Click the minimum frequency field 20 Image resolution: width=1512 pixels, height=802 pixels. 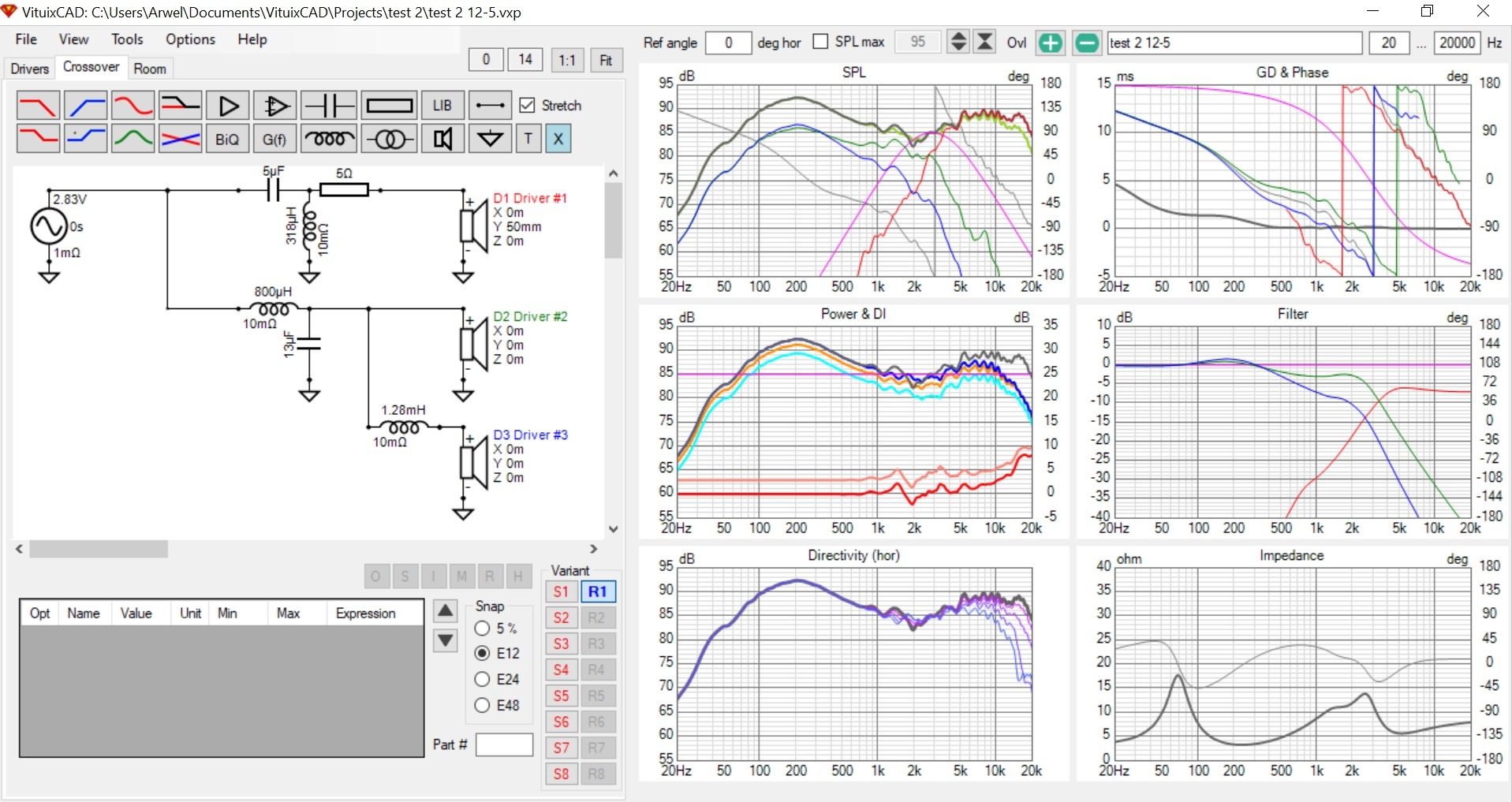(x=1389, y=43)
